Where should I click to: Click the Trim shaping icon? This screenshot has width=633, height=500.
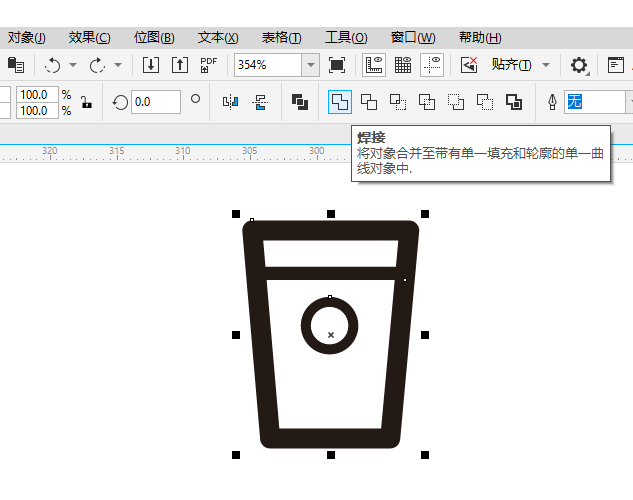point(369,102)
